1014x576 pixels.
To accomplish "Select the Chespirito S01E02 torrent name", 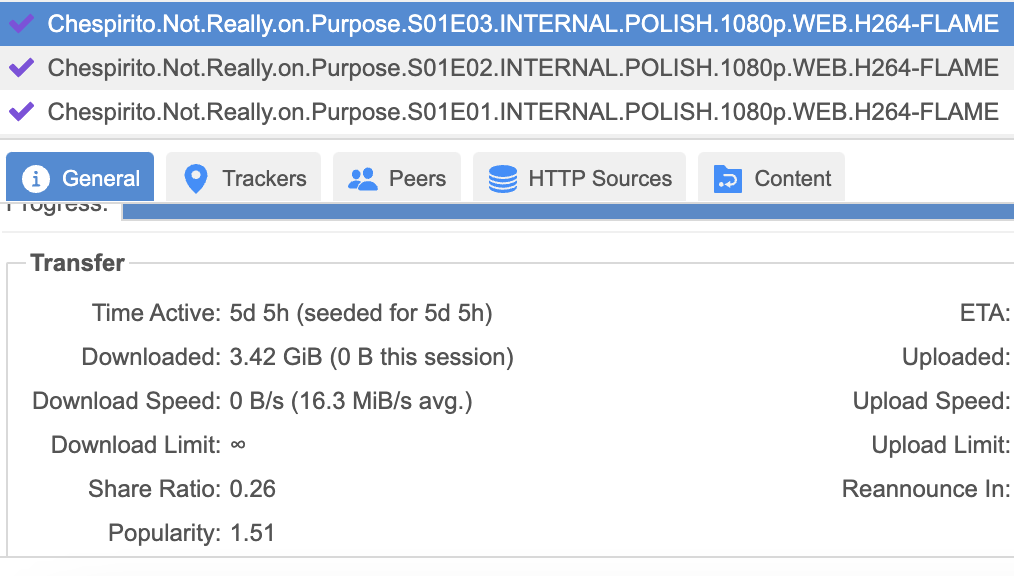I will (x=523, y=67).
